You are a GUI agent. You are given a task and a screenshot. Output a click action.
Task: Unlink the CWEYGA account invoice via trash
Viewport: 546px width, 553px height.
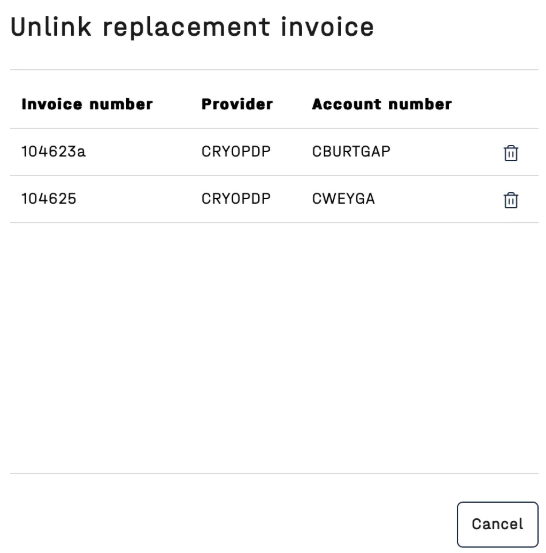pos(510,200)
